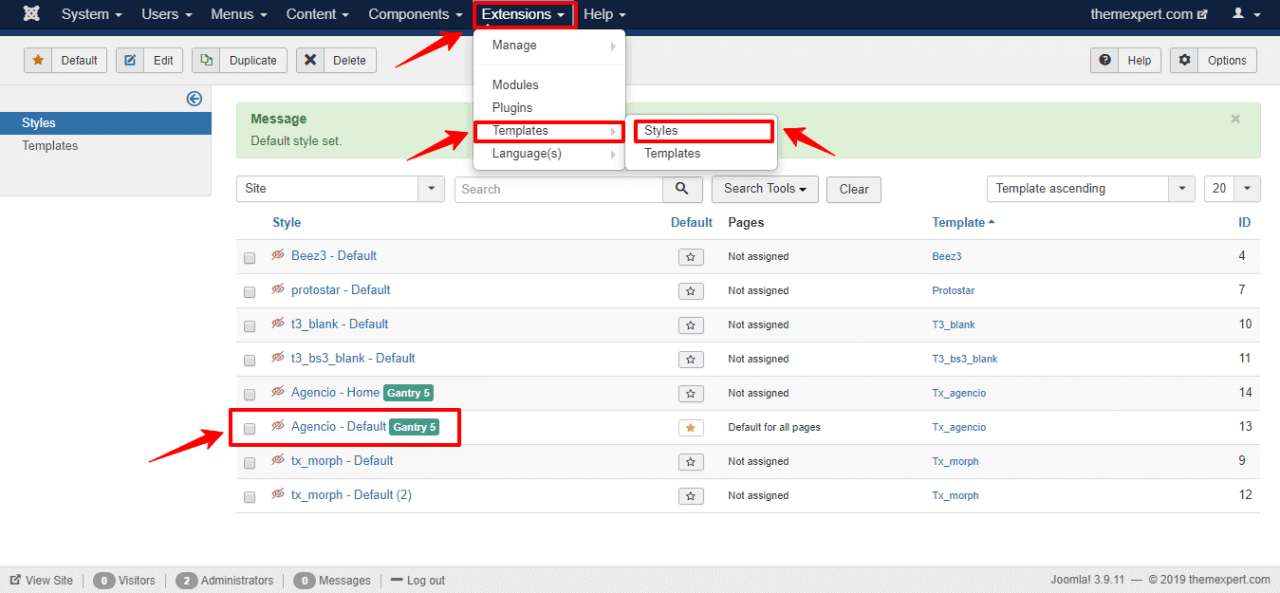Open the Users menu
The image size is (1280, 593).
pos(166,14)
